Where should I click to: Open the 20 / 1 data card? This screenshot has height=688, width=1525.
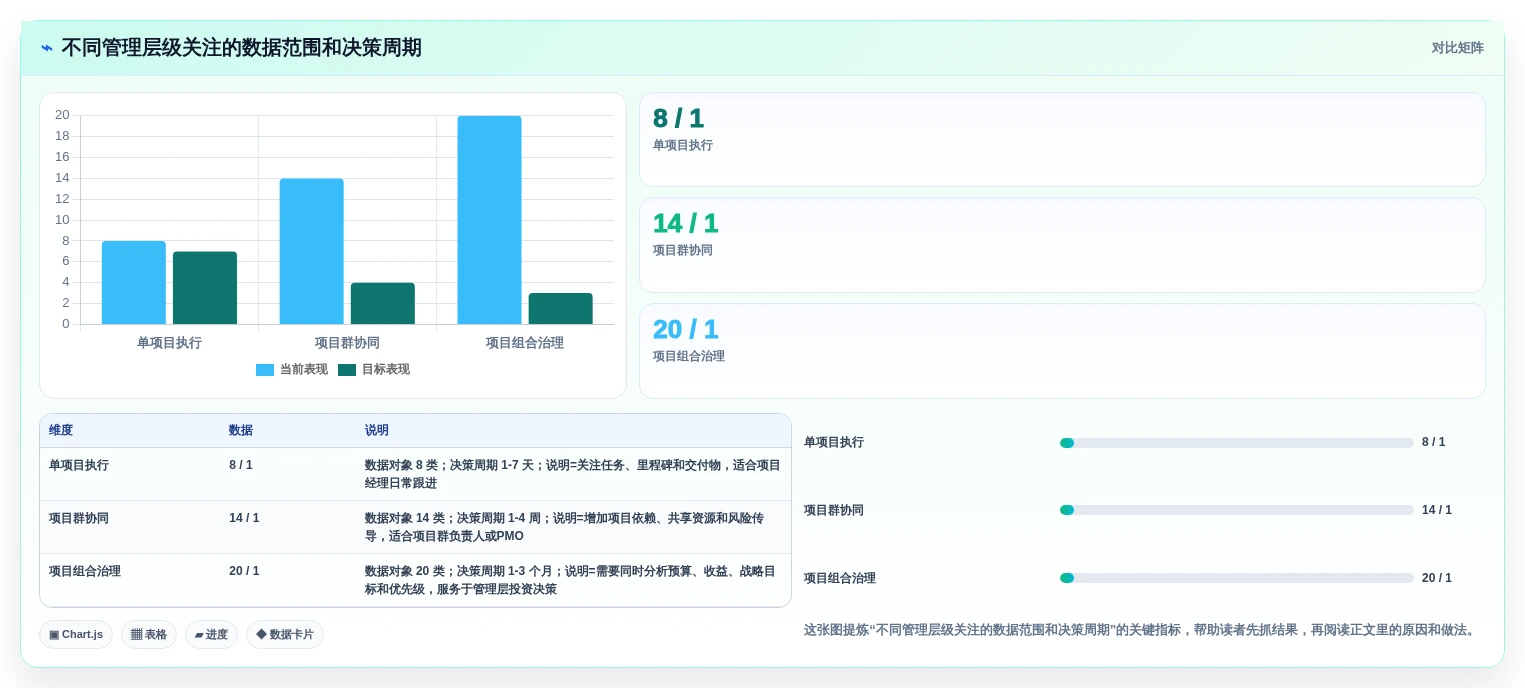[x=1062, y=351]
